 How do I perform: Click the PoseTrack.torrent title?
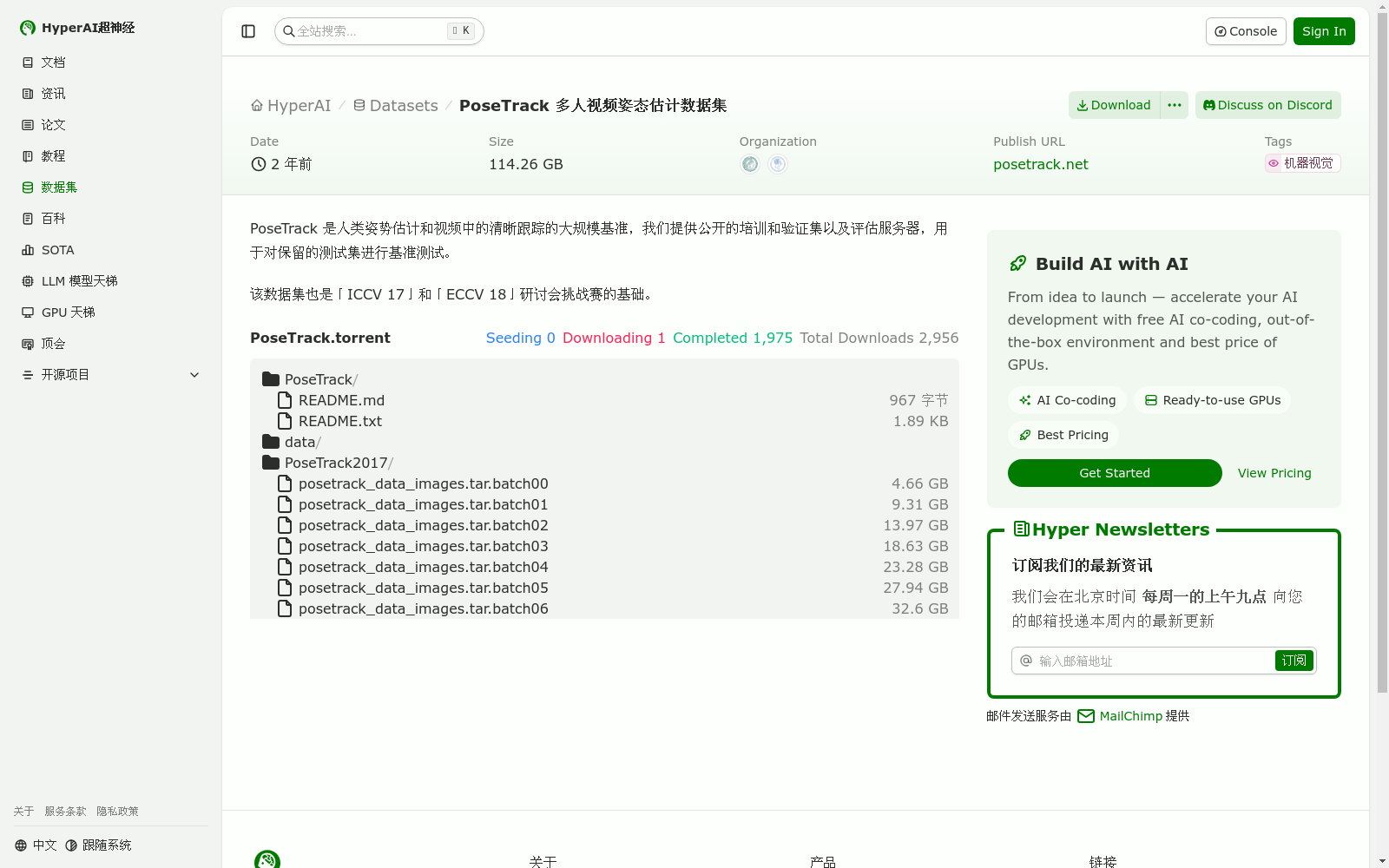(320, 339)
